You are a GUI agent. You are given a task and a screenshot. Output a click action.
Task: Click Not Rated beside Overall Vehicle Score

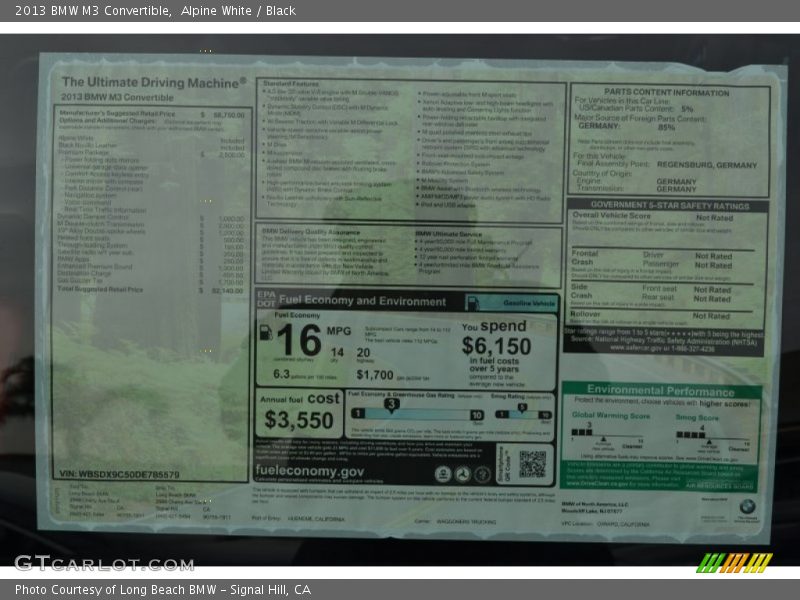pyautogui.click(x=714, y=217)
